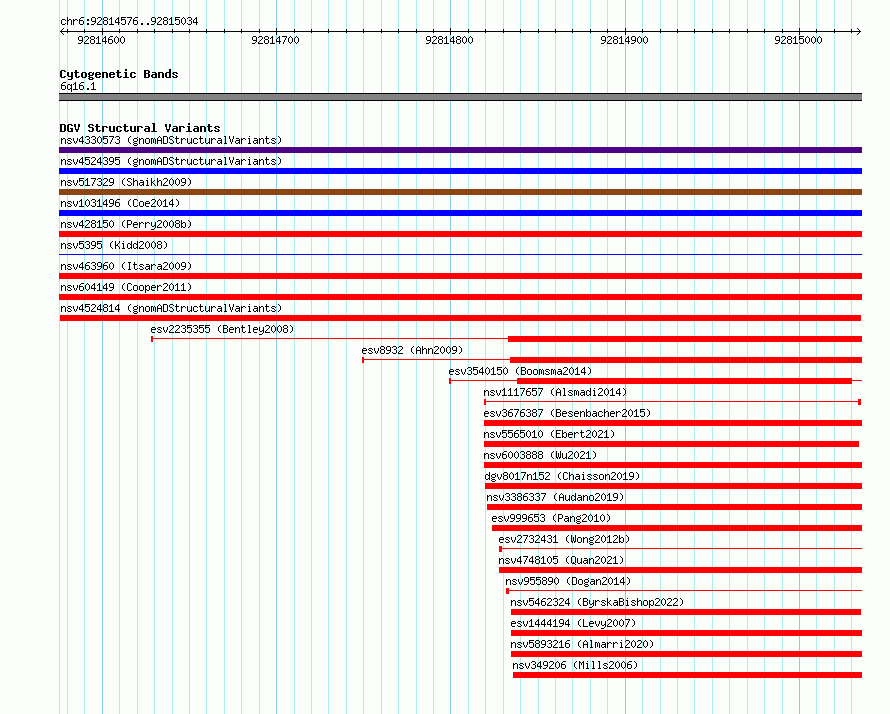Click ruler position 92814800

[449, 40]
